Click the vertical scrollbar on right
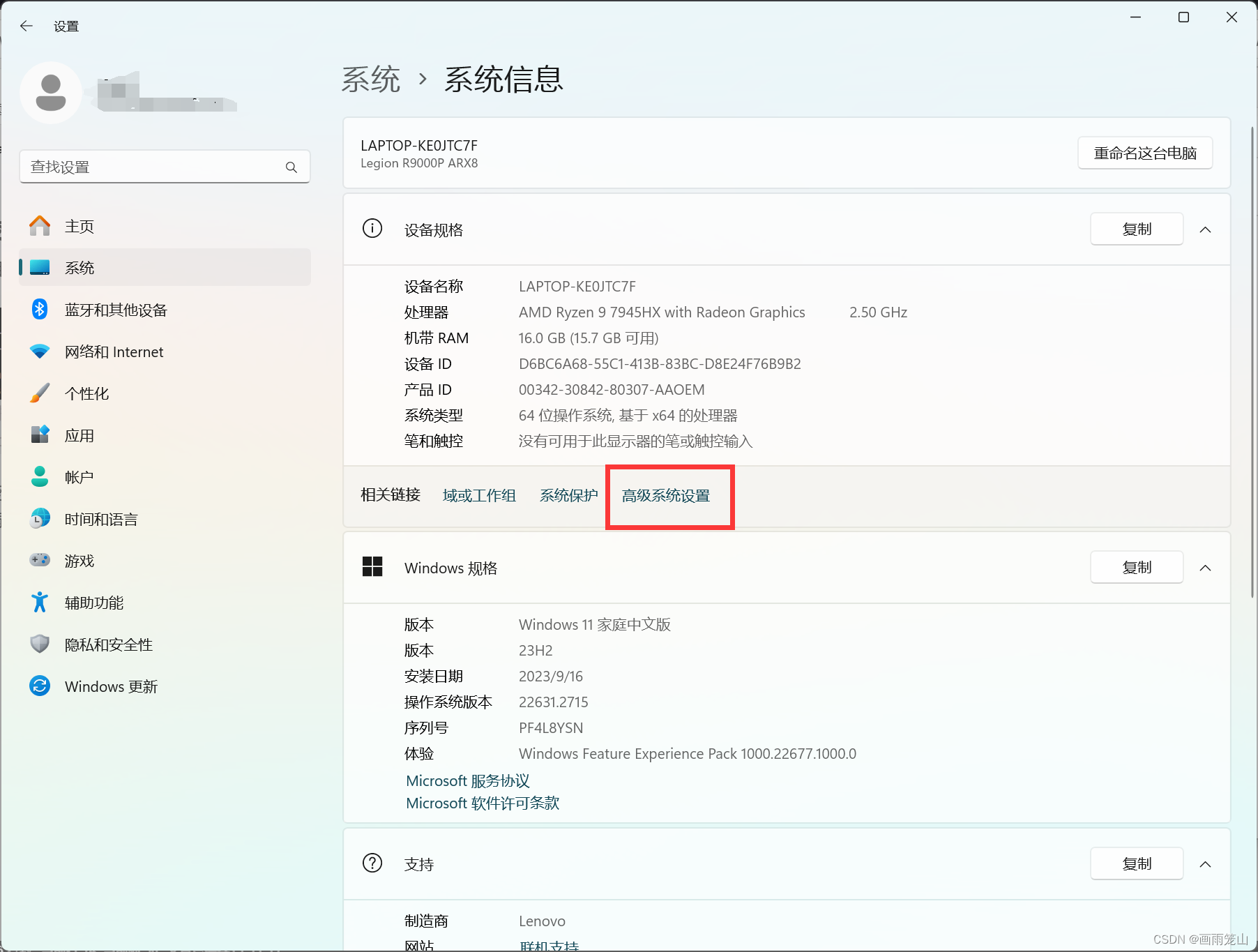 [x=1252, y=363]
